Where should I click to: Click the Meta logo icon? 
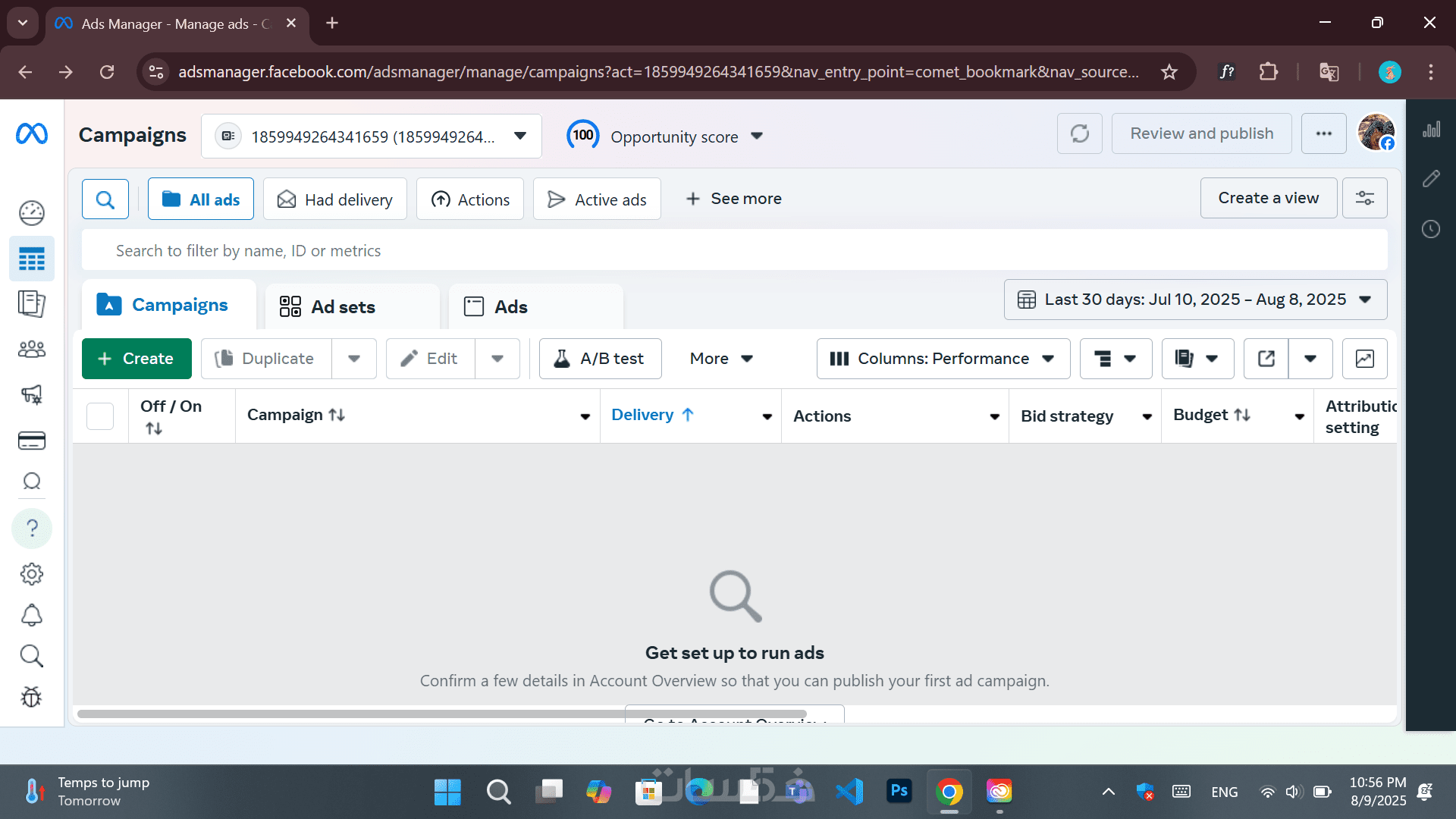[x=32, y=134]
